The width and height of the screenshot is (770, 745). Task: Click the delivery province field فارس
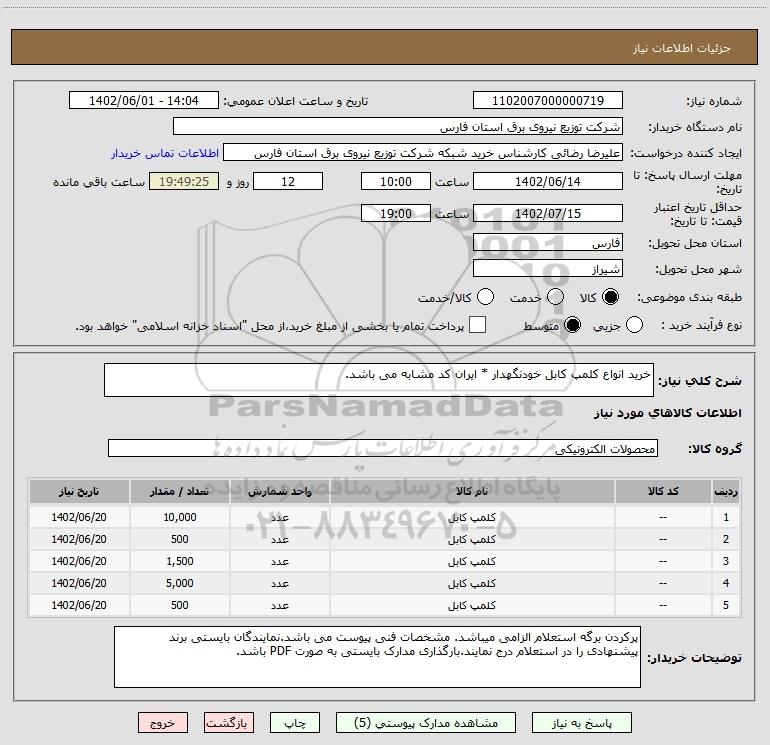548,243
